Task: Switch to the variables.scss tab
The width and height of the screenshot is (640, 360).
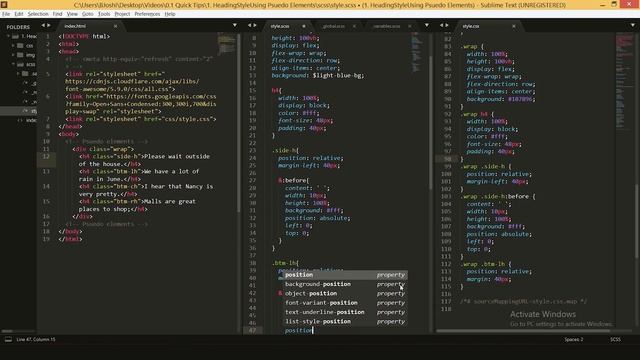Action: [x=387, y=26]
